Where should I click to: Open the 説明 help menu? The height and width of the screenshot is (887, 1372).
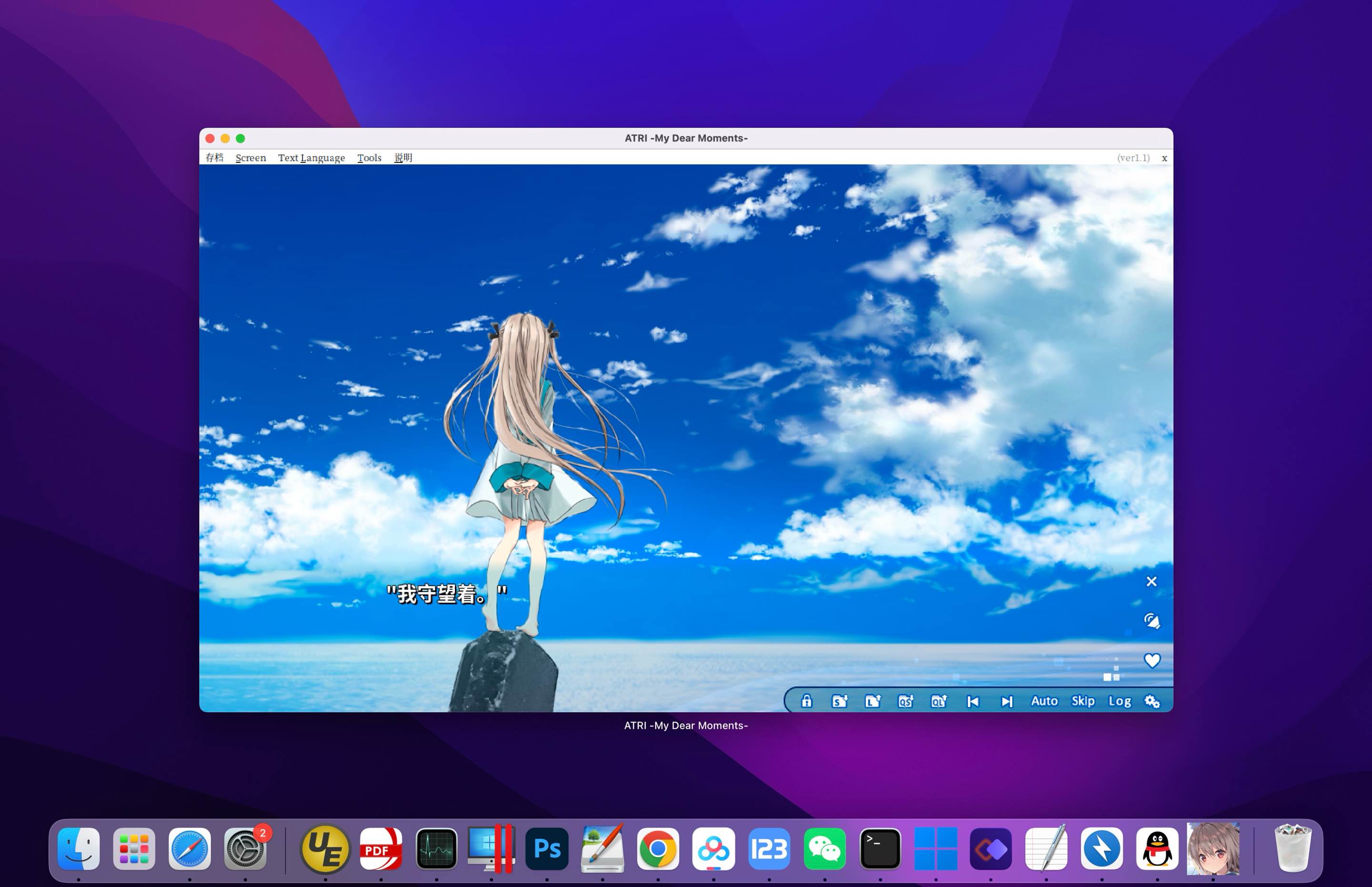pyautogui.click(x=403, y=157)
